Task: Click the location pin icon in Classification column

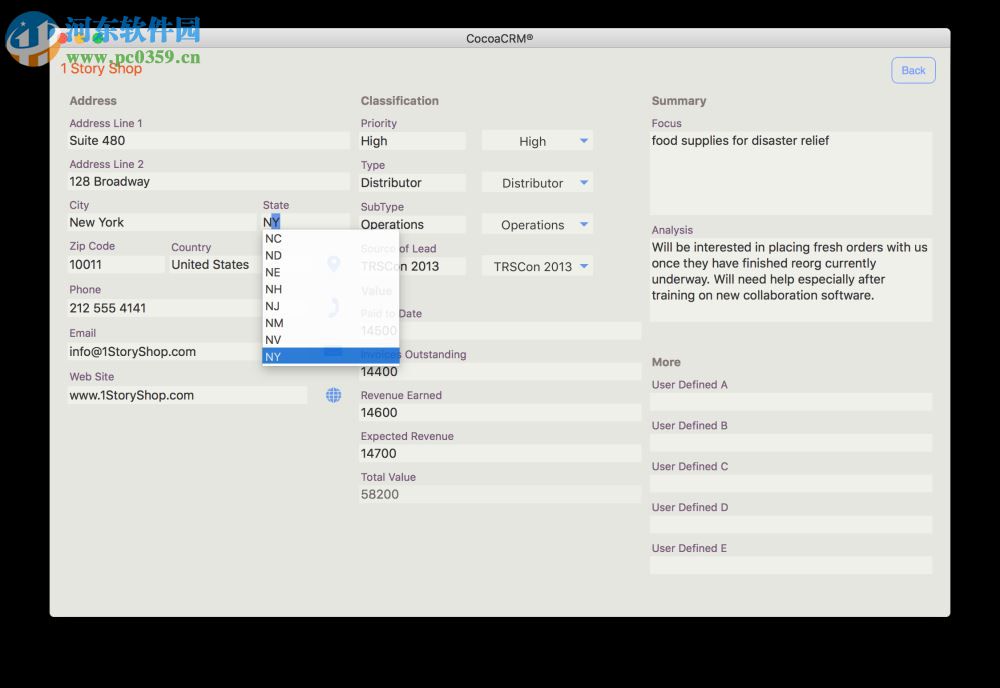Action: point(334,265)
